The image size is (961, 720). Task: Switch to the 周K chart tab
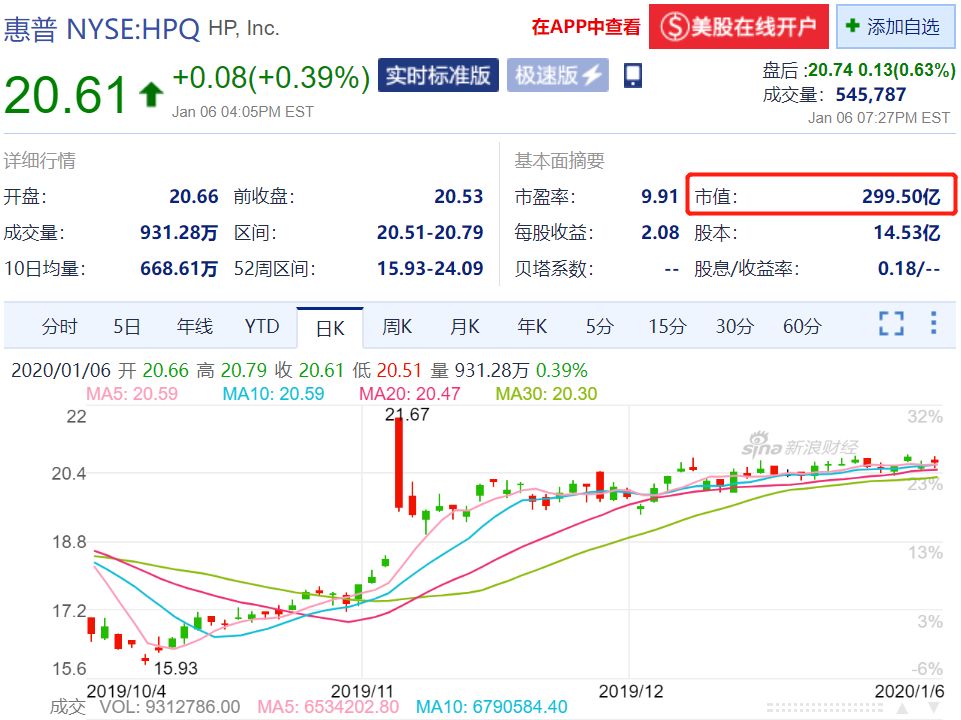coord(397,326)
